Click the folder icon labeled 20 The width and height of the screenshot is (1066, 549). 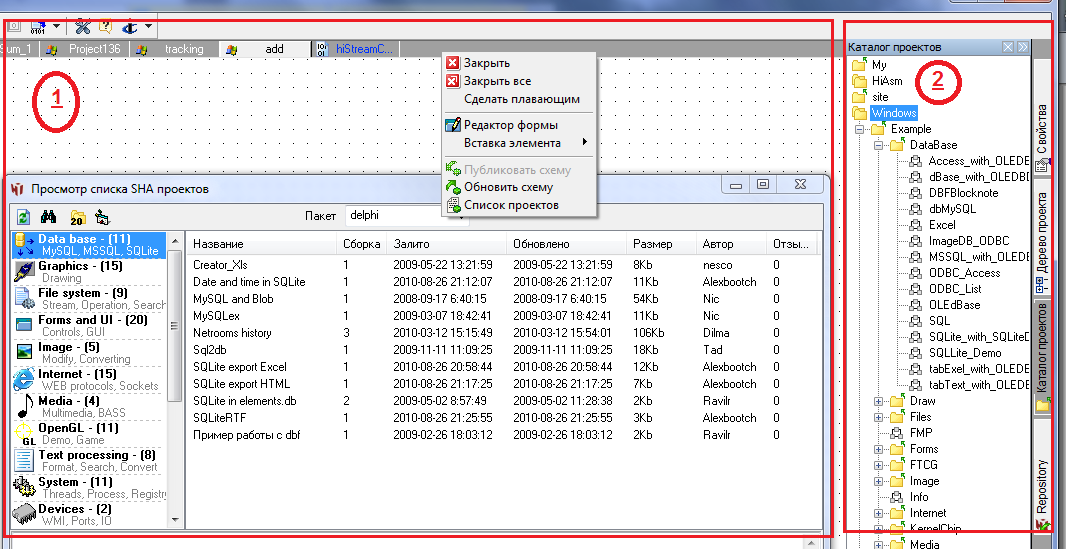click(x=77, y=217)
